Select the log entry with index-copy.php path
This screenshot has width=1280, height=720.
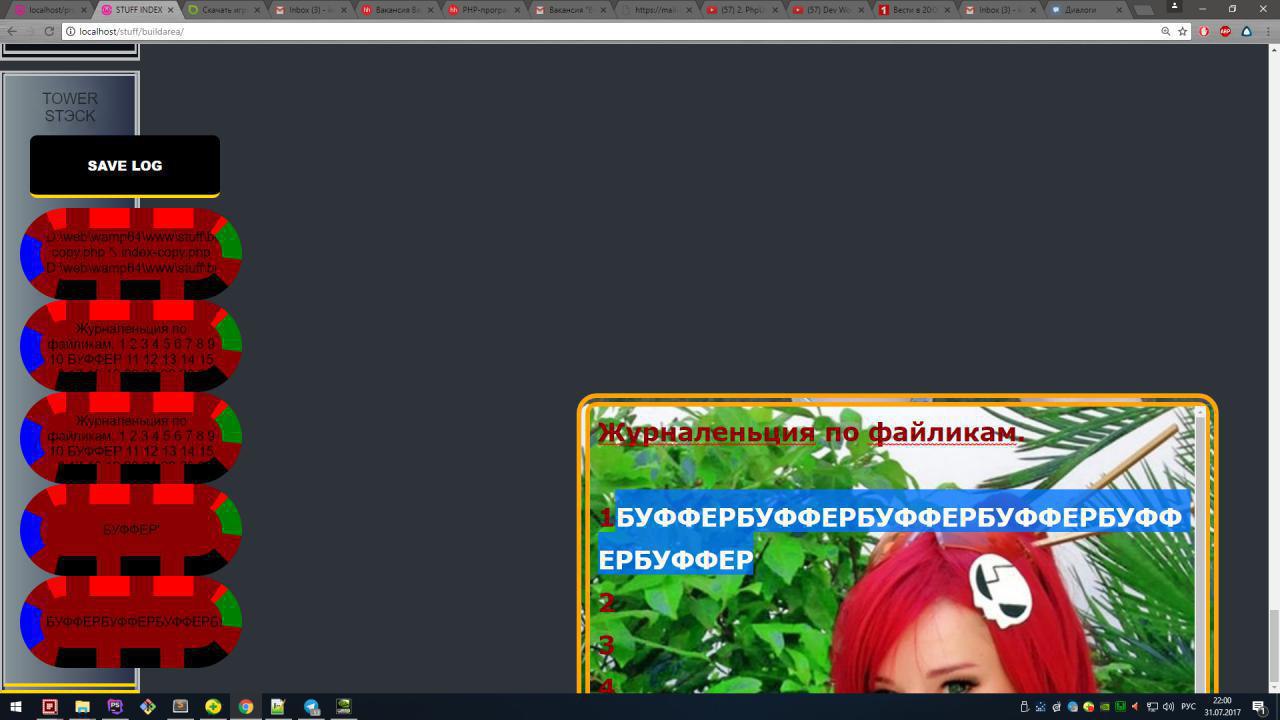click(x=131, y=254)
